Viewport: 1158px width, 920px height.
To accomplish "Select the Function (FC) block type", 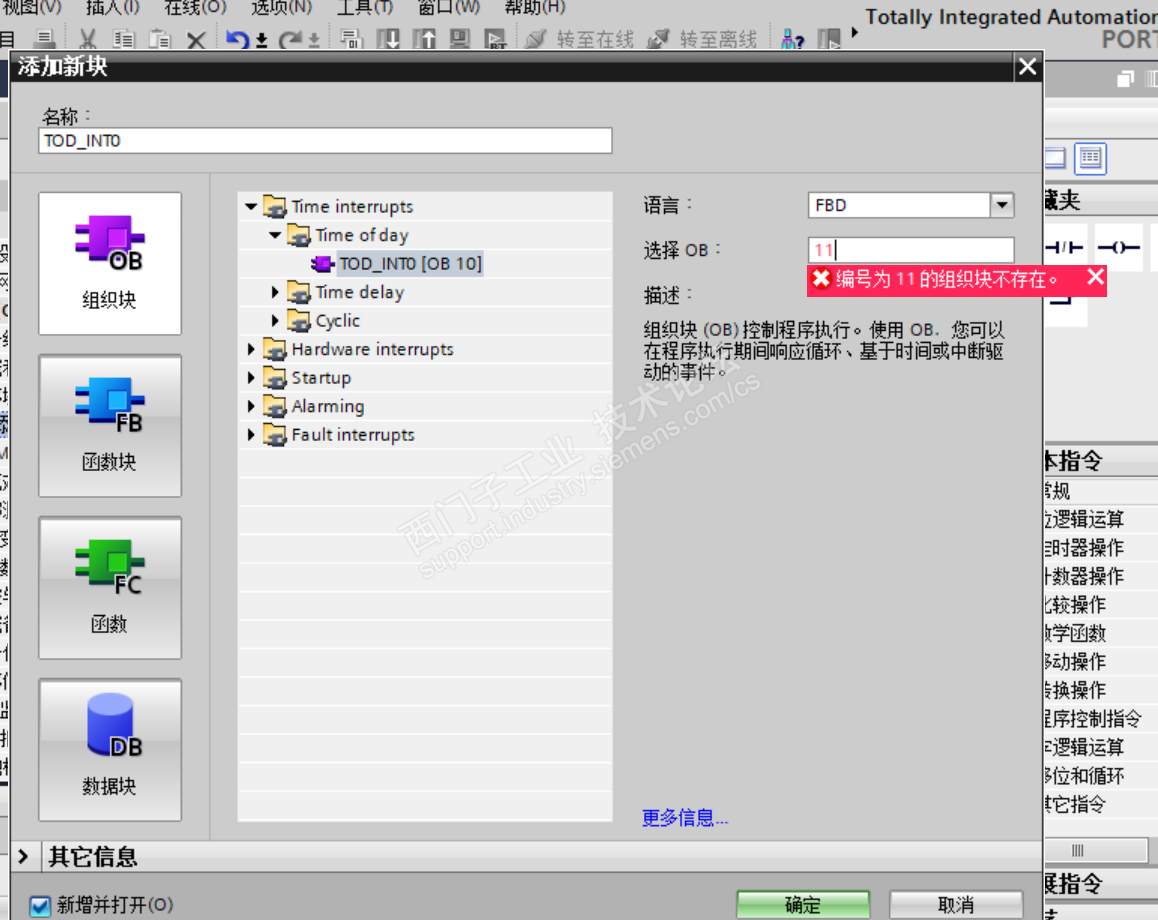I will (110, 588).
